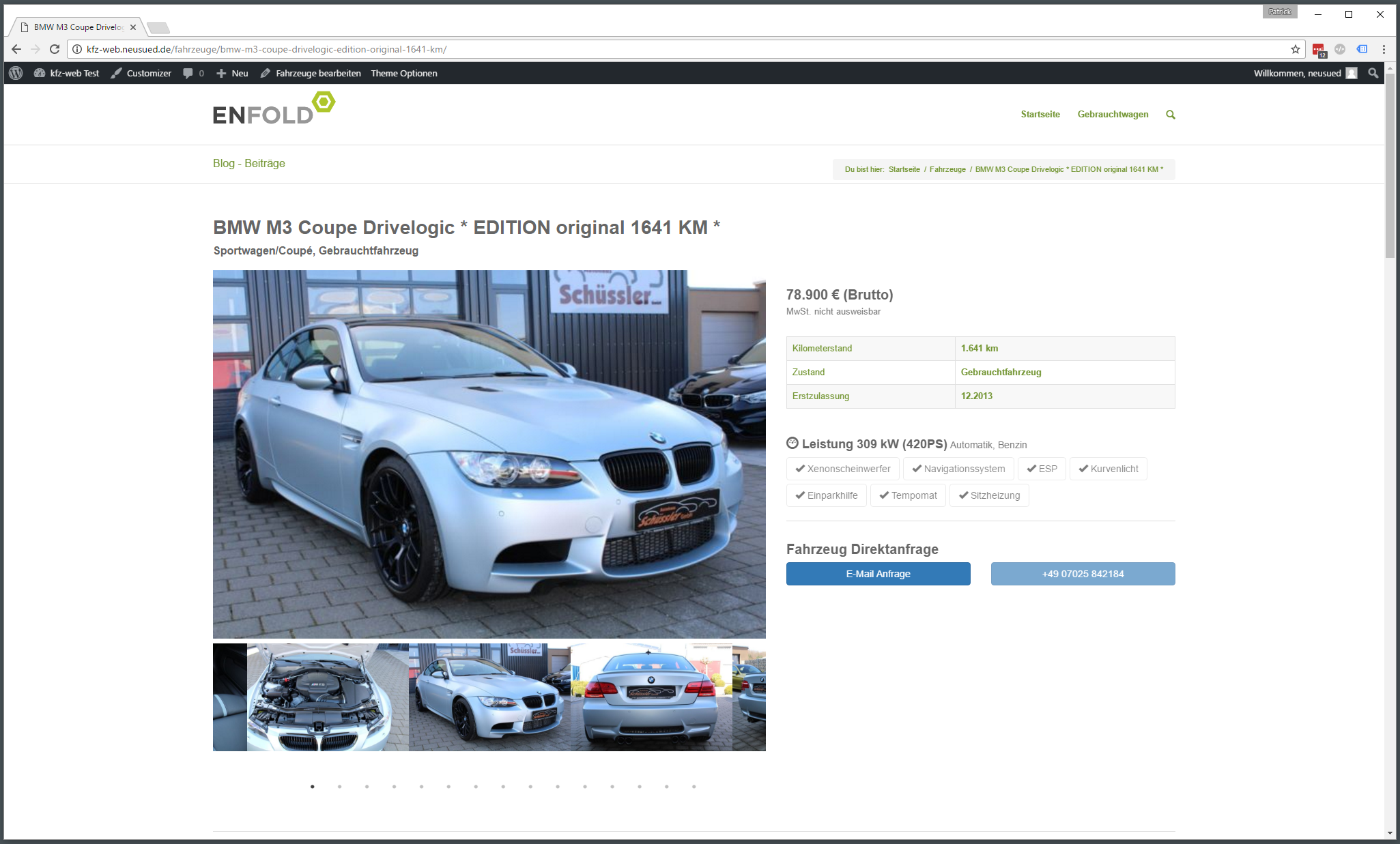Click the browser back arrow

tap(16, 49)
